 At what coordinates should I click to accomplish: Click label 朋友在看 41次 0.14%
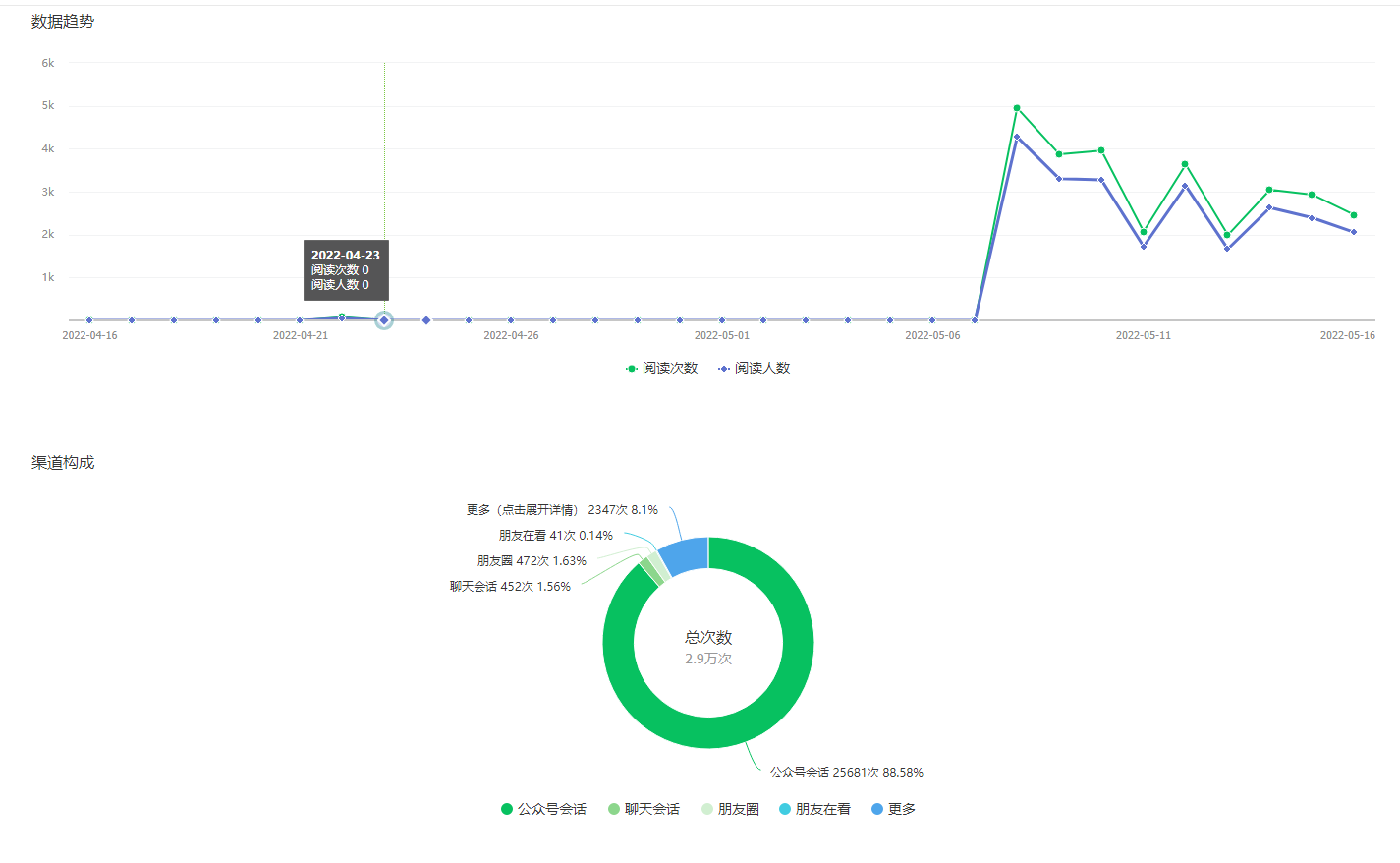[556, 536]
